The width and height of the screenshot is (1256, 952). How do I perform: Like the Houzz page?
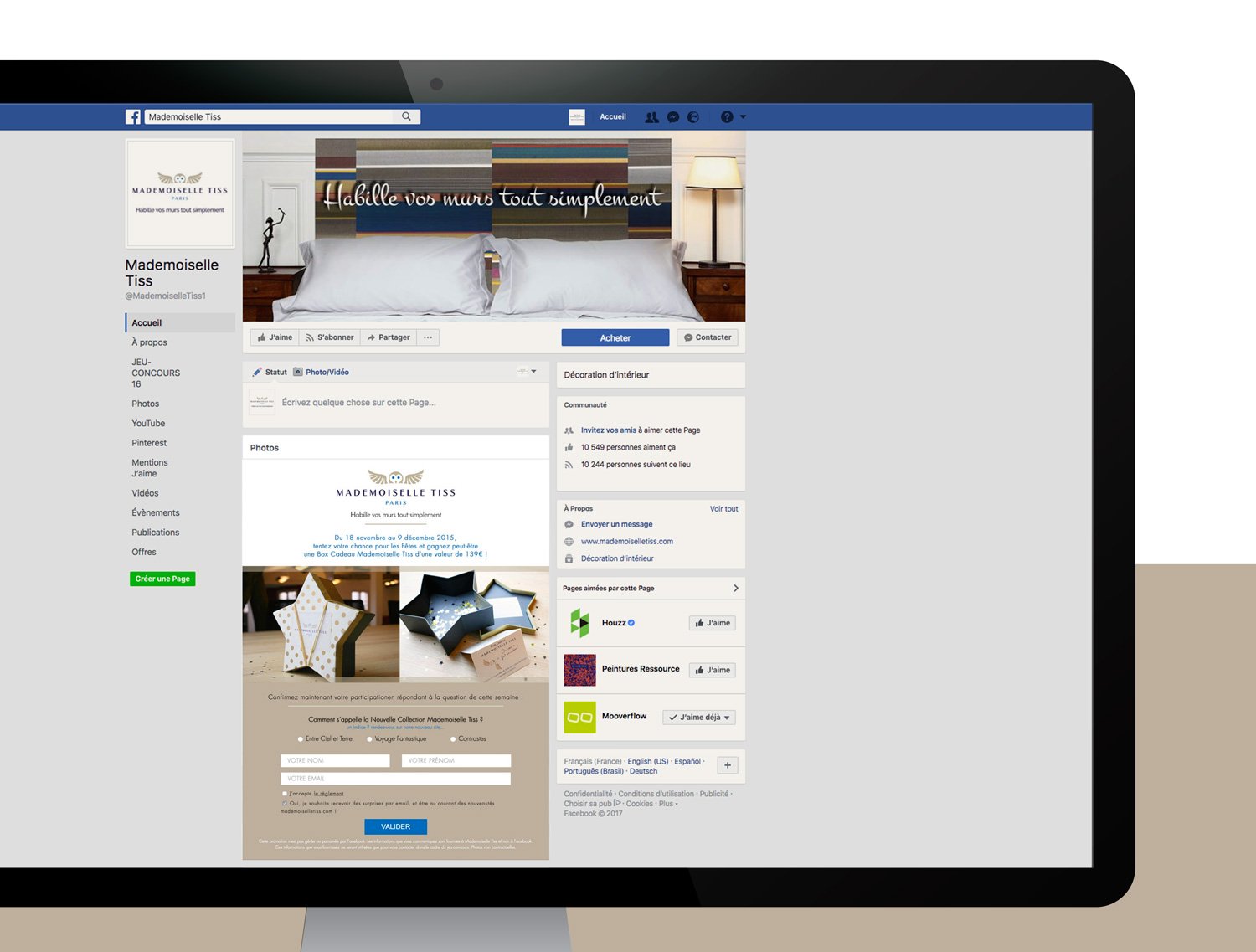point(713,623)
